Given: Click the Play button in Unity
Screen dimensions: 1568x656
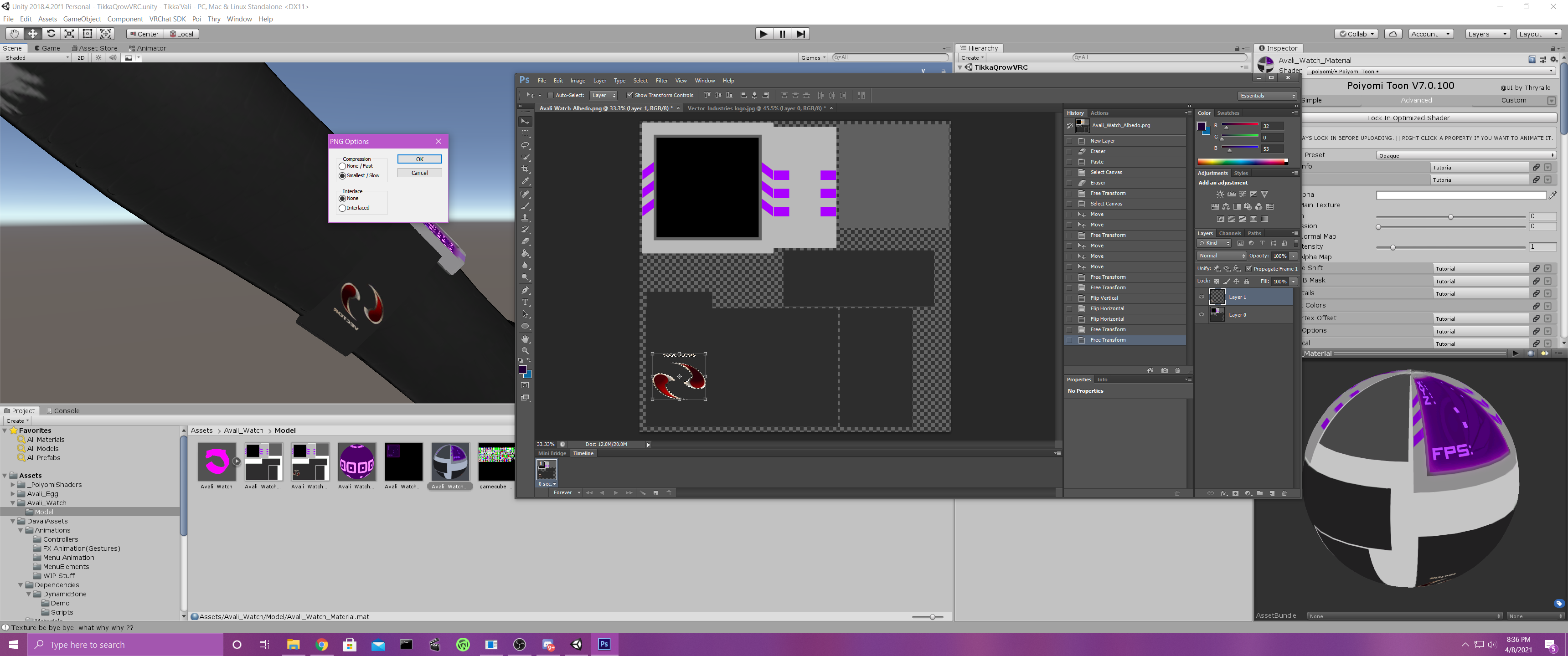Looking at the screenshot, I should point(763,33).
